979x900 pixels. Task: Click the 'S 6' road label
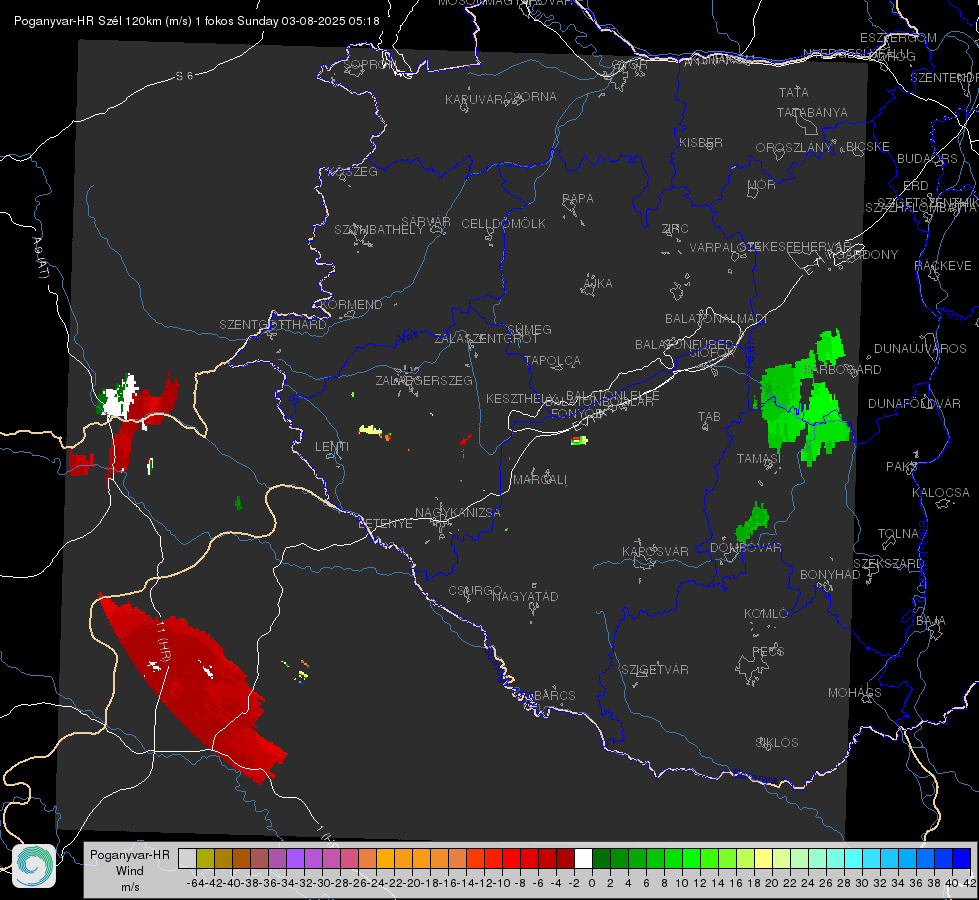pyautogui.click(x=184, y=76)
